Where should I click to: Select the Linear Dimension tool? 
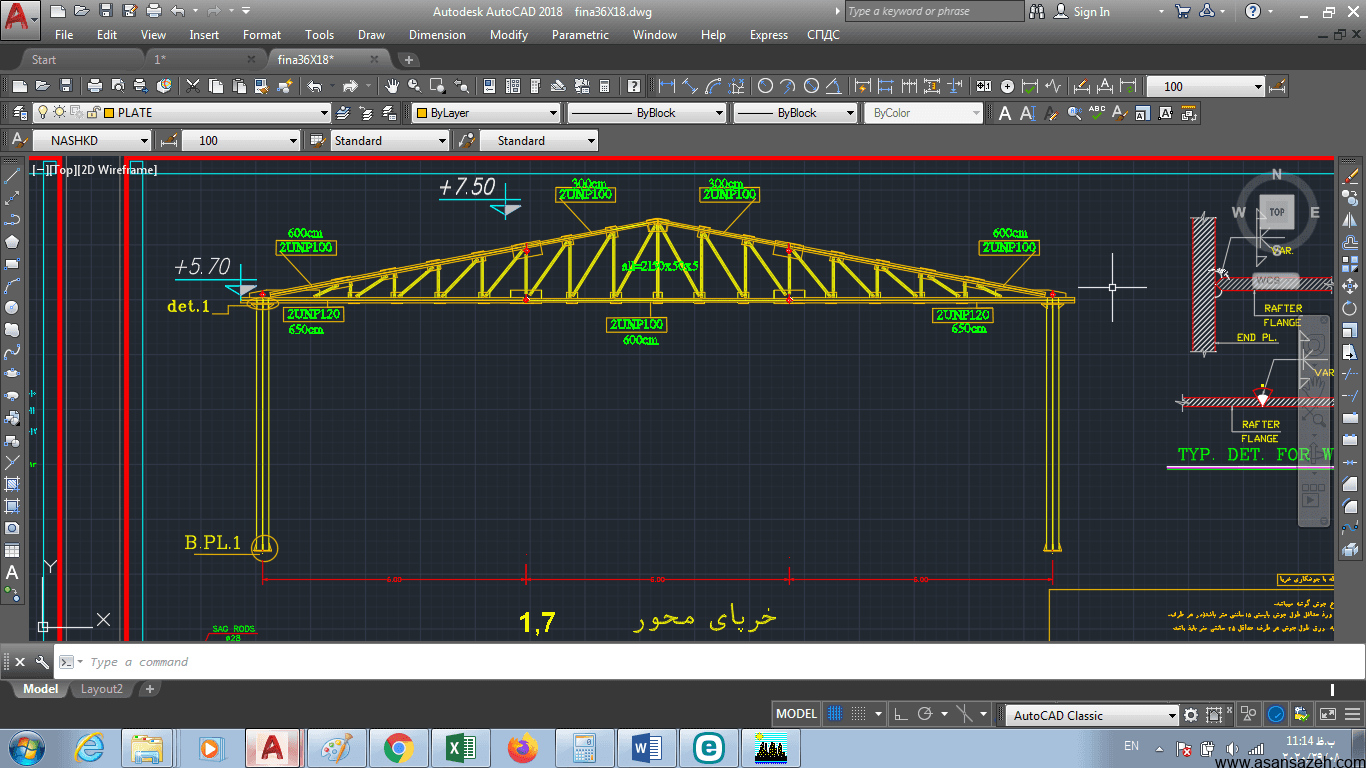pos(666,87)
